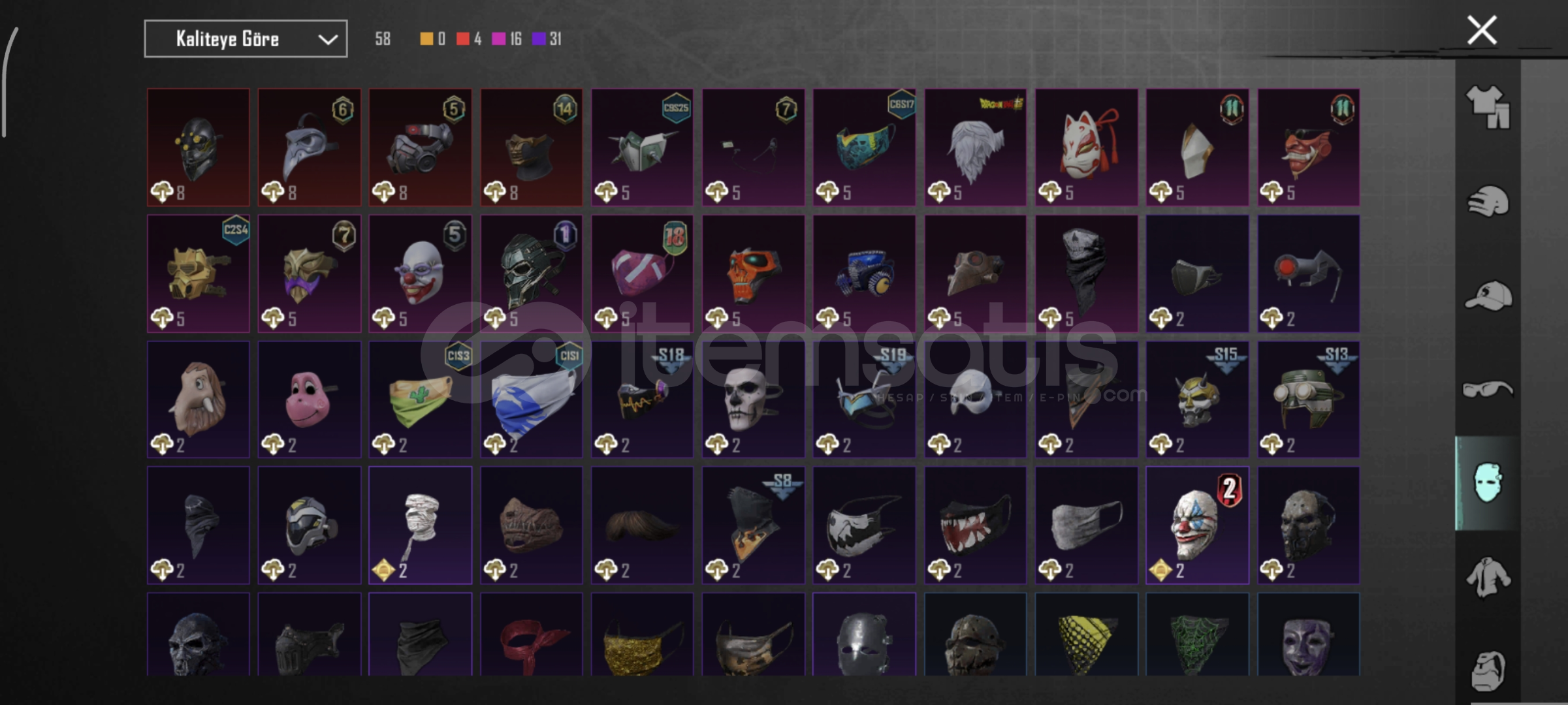Open the bottom head-profile category icon
1568x705 pixels.
pyautogui.click(x=1488, y=670)
